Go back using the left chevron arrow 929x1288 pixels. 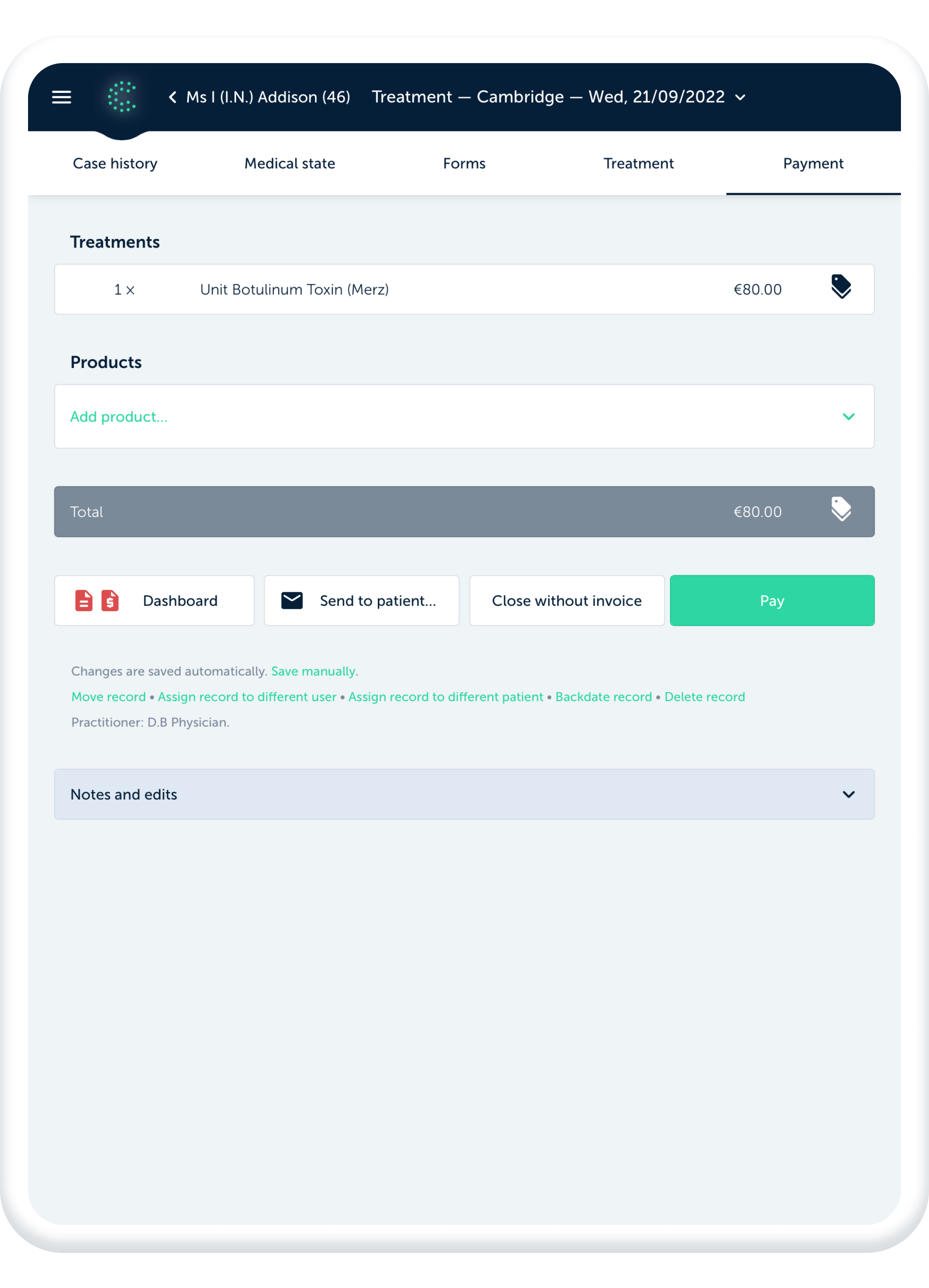(x=172, y=97)
